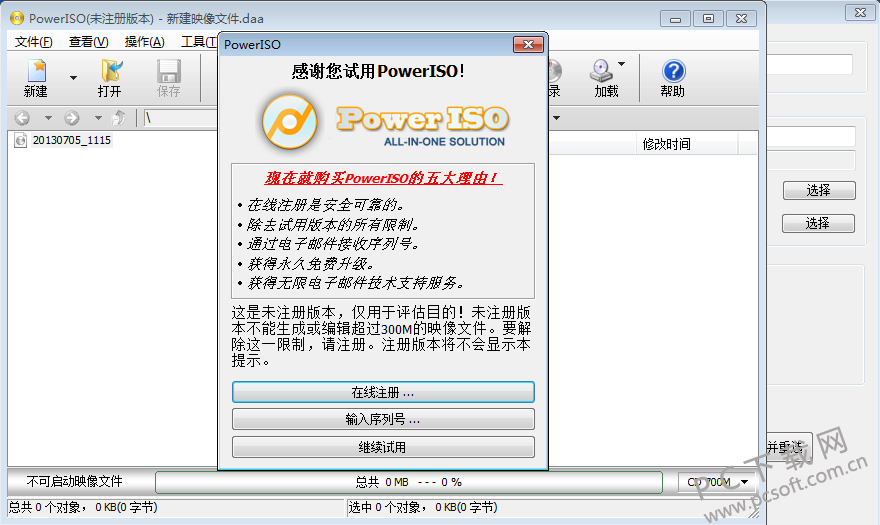Screen dimensions: 880x525
Task: Click the 修改时间 column header
Action: 666,144
